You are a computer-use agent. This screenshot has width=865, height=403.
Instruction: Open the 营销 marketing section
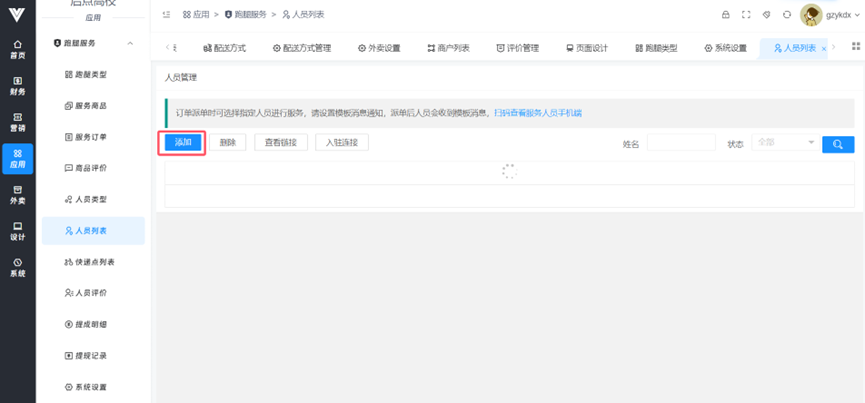tap(17, 122)
